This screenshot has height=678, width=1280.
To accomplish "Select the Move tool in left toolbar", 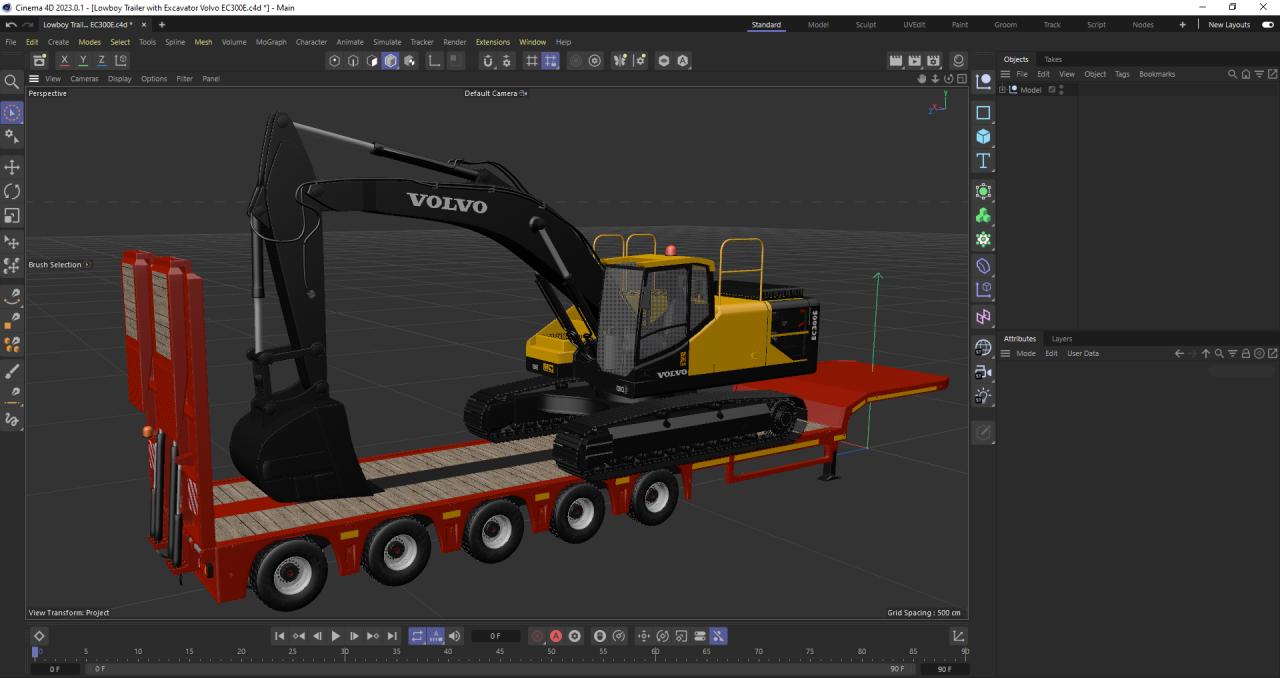I will 12,167.
